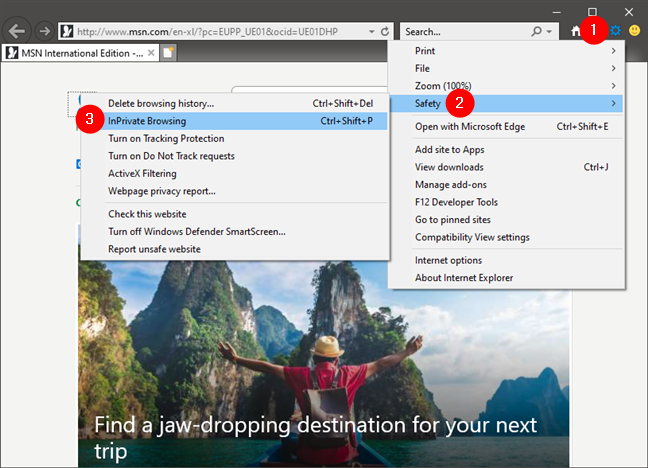This screenshot has width=648, height=468.
Task: Open the Zoom (100%) submenu
Action: click(x=507, y=86)
